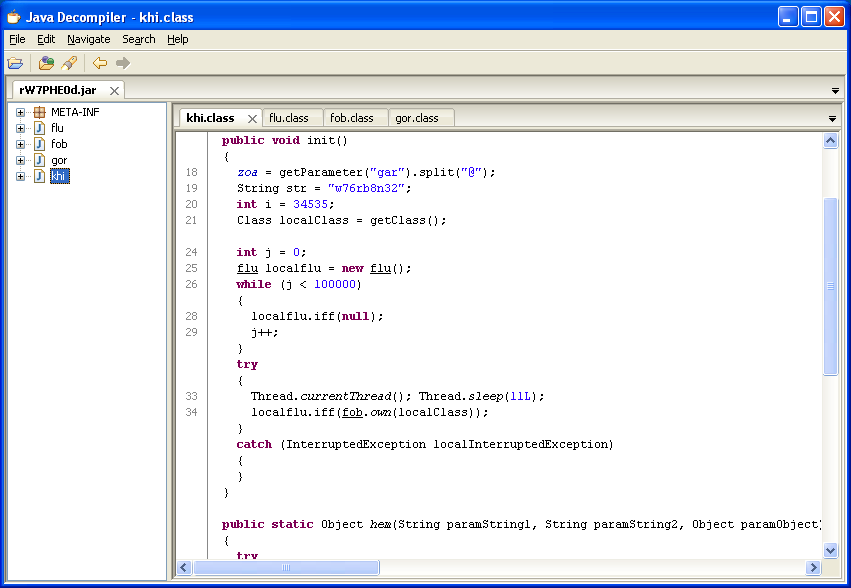Select the META-INF package icon in tree
The height and width of the screenshot is (588, 851).
[39, 112]
